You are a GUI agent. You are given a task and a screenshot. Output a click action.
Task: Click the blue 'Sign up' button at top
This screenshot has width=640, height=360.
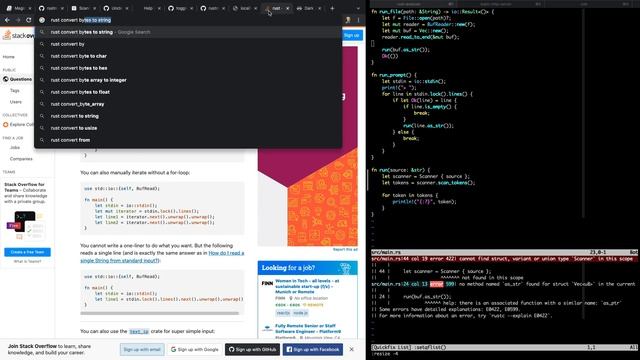point(351,36)
